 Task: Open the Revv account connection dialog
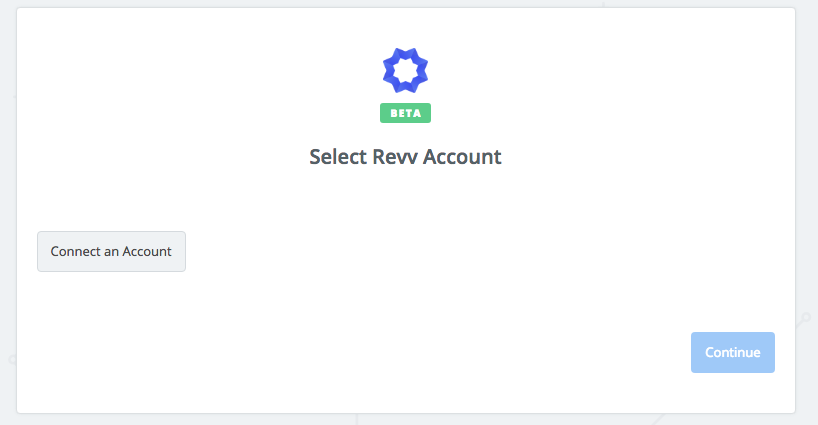click(111, 251)
